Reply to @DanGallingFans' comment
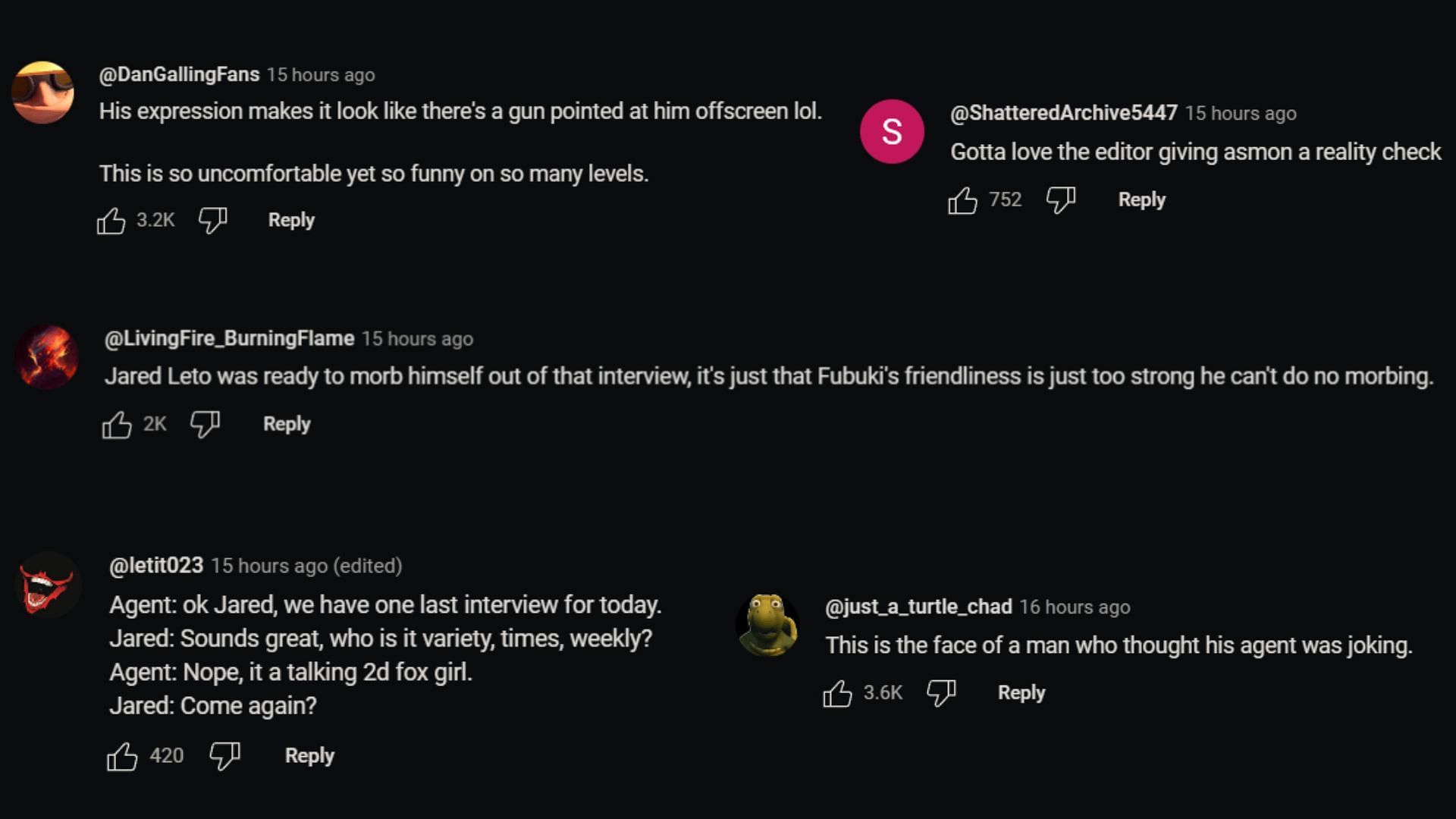1456x819 pixels. (291, 220)
